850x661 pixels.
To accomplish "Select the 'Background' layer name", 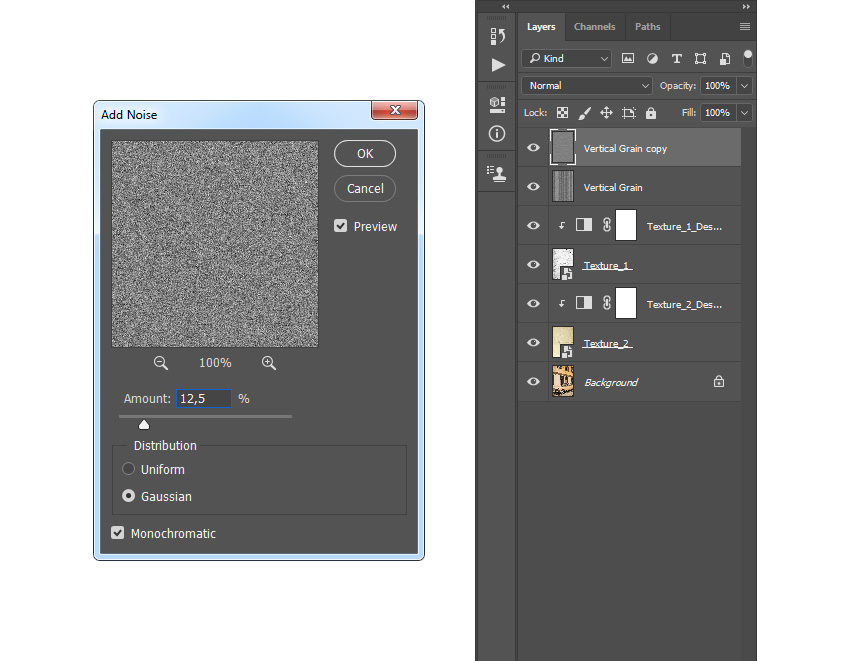I will [x=611, y=382].
